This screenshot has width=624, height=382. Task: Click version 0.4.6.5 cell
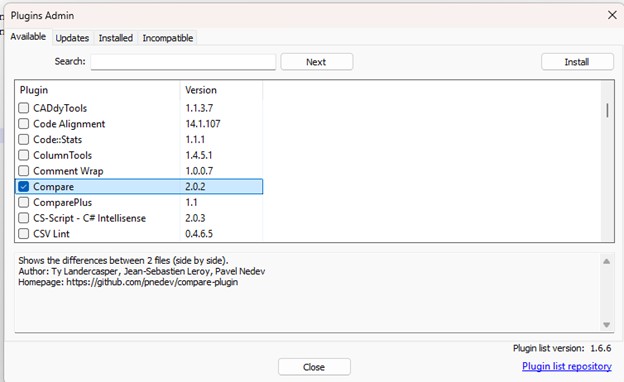pos(199,234)
